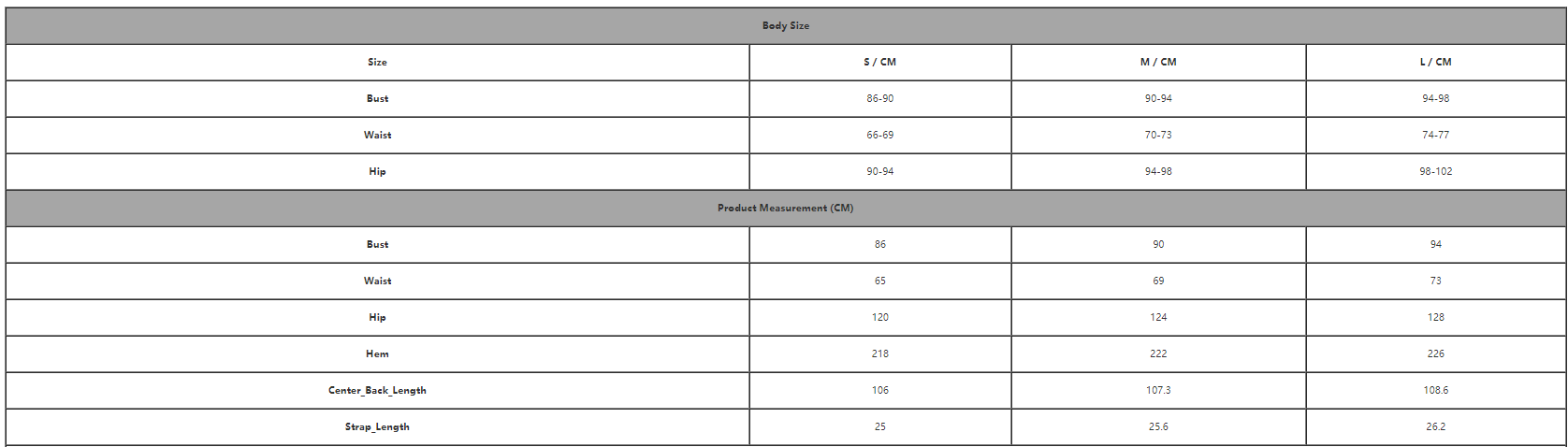Select the 108.6 center back length cell
1568x447 pixels.
pos(1436,390)
